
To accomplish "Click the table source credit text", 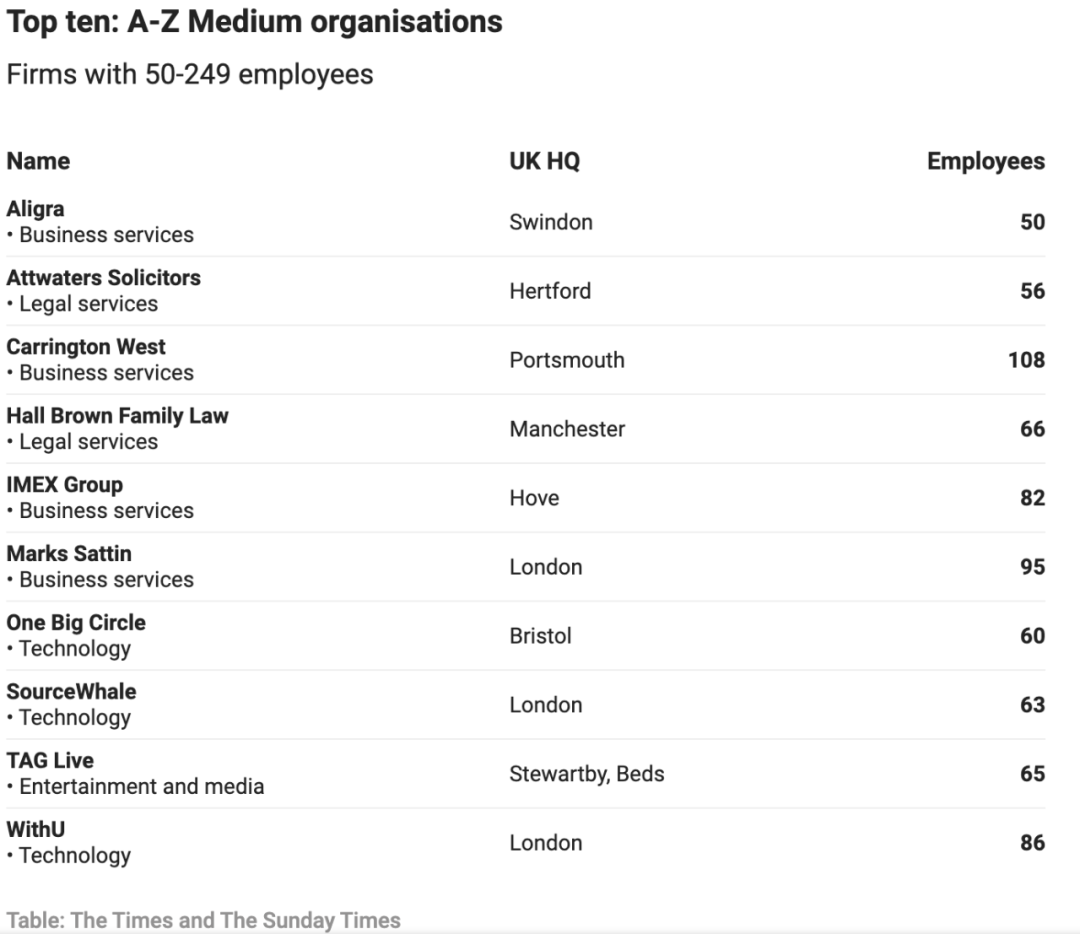I will coord(203,920).
